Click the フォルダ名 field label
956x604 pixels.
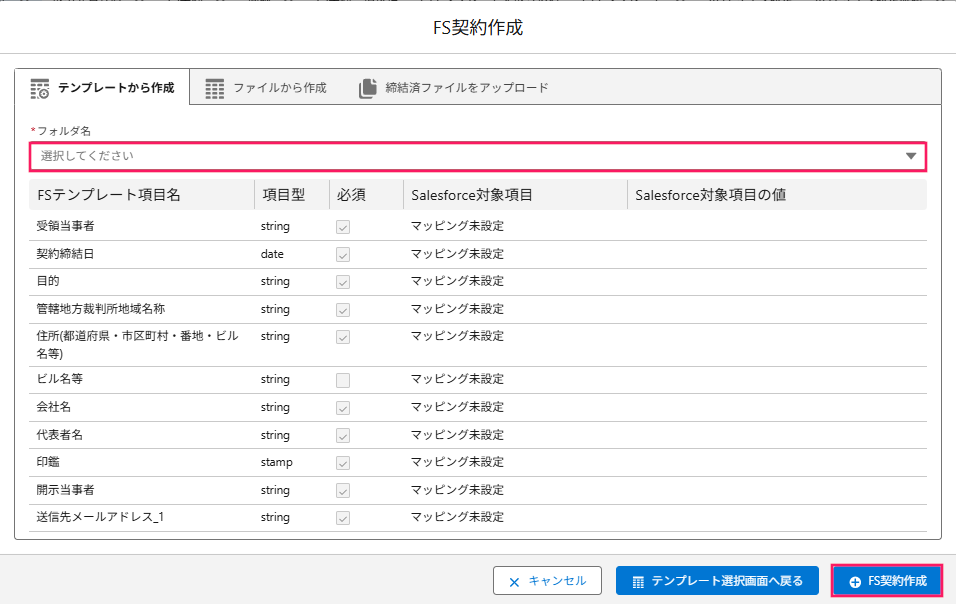pyautogui.click(x=64, y=131)
